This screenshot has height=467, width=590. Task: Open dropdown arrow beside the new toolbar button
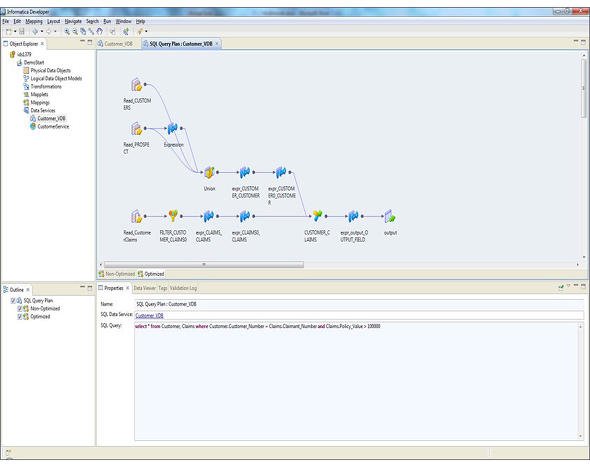click(x=15, y=32)
